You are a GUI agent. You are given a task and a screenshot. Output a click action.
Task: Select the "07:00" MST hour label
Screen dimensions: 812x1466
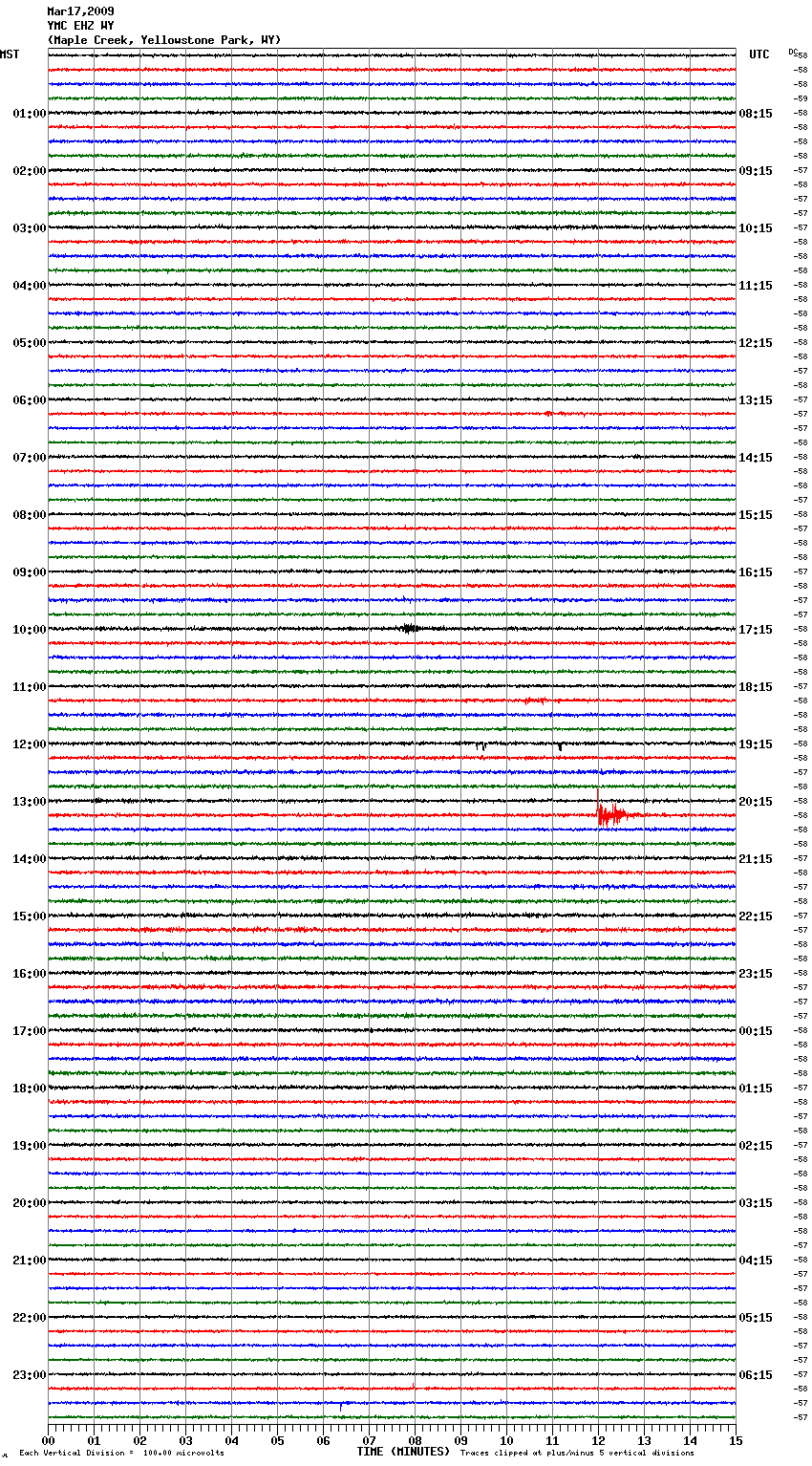pos(30,458)
